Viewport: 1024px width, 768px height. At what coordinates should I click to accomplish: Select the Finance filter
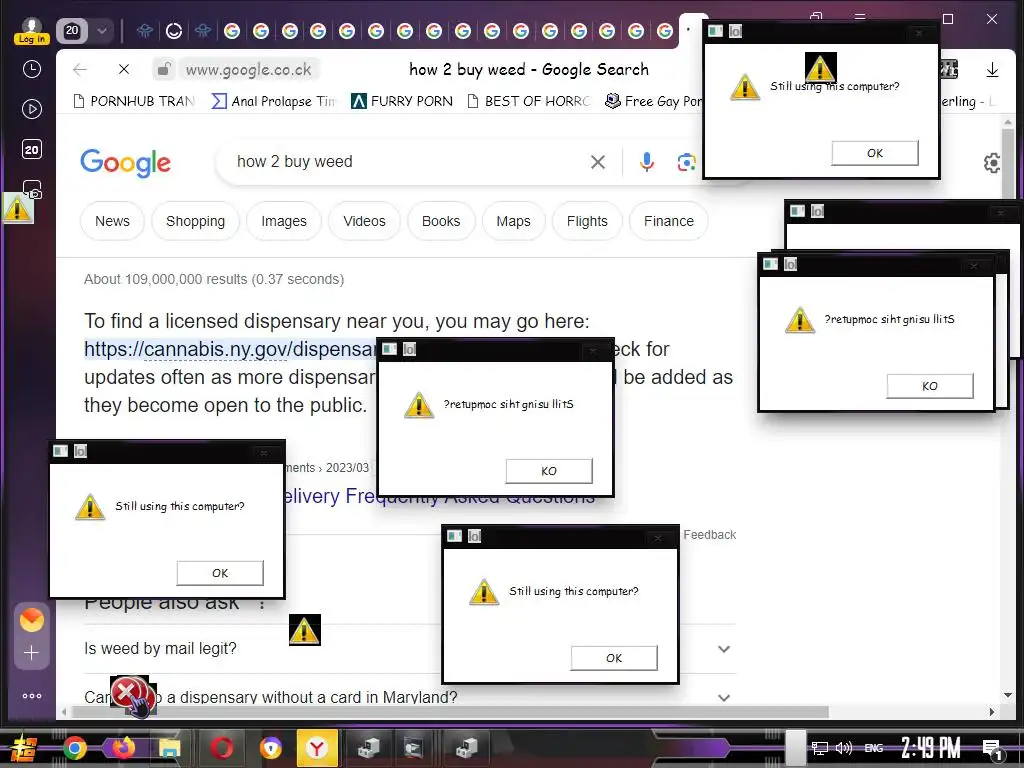(x=669, y=221)
